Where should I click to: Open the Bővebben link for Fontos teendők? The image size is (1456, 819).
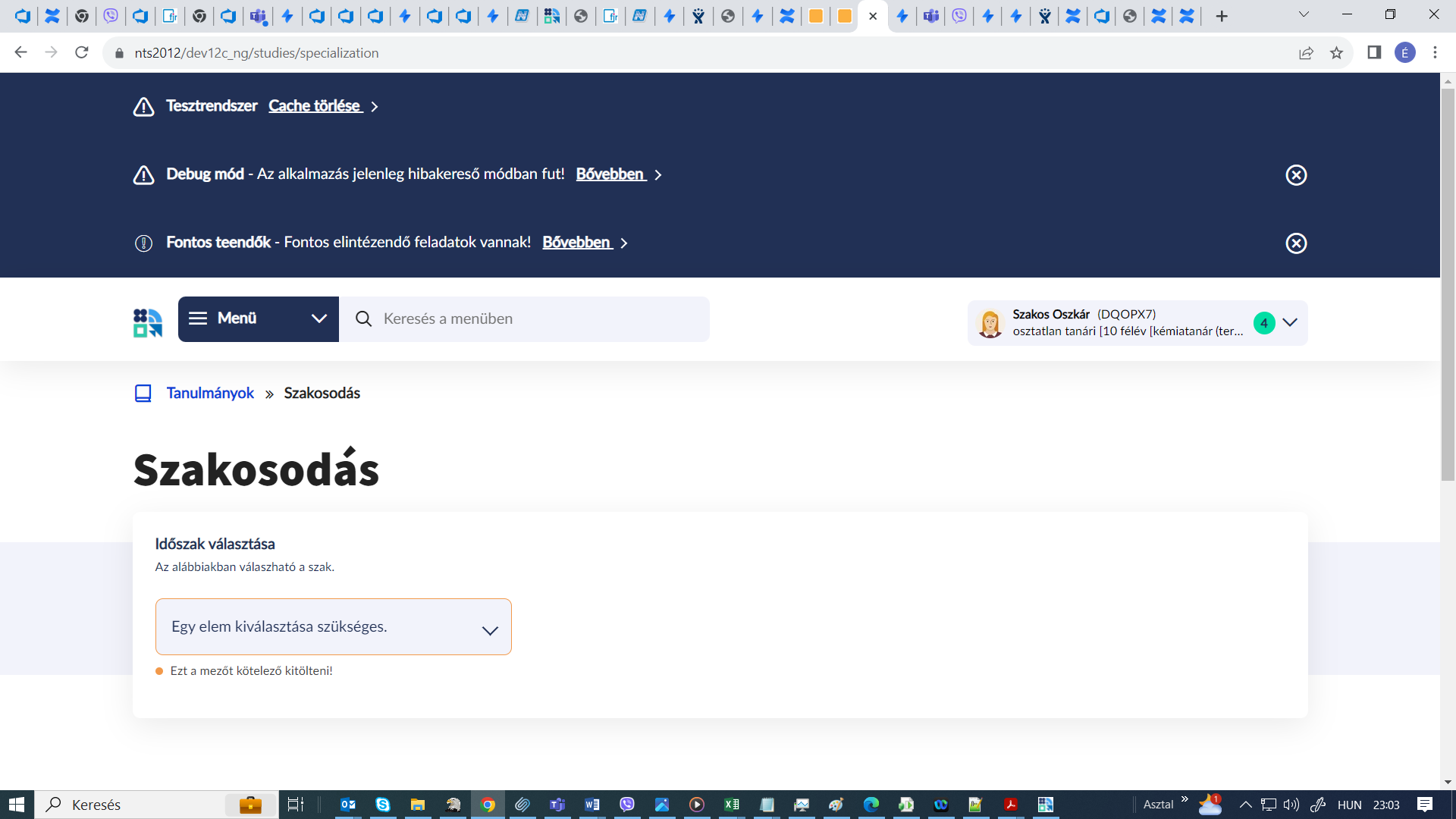[577, 243]
